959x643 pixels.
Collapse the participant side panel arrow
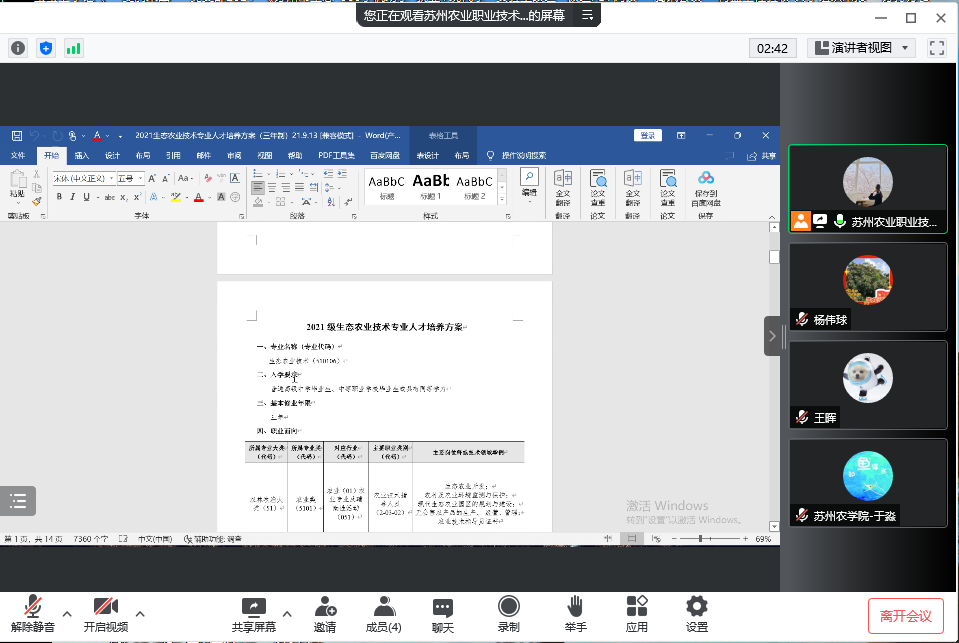(x=772, y=336)
